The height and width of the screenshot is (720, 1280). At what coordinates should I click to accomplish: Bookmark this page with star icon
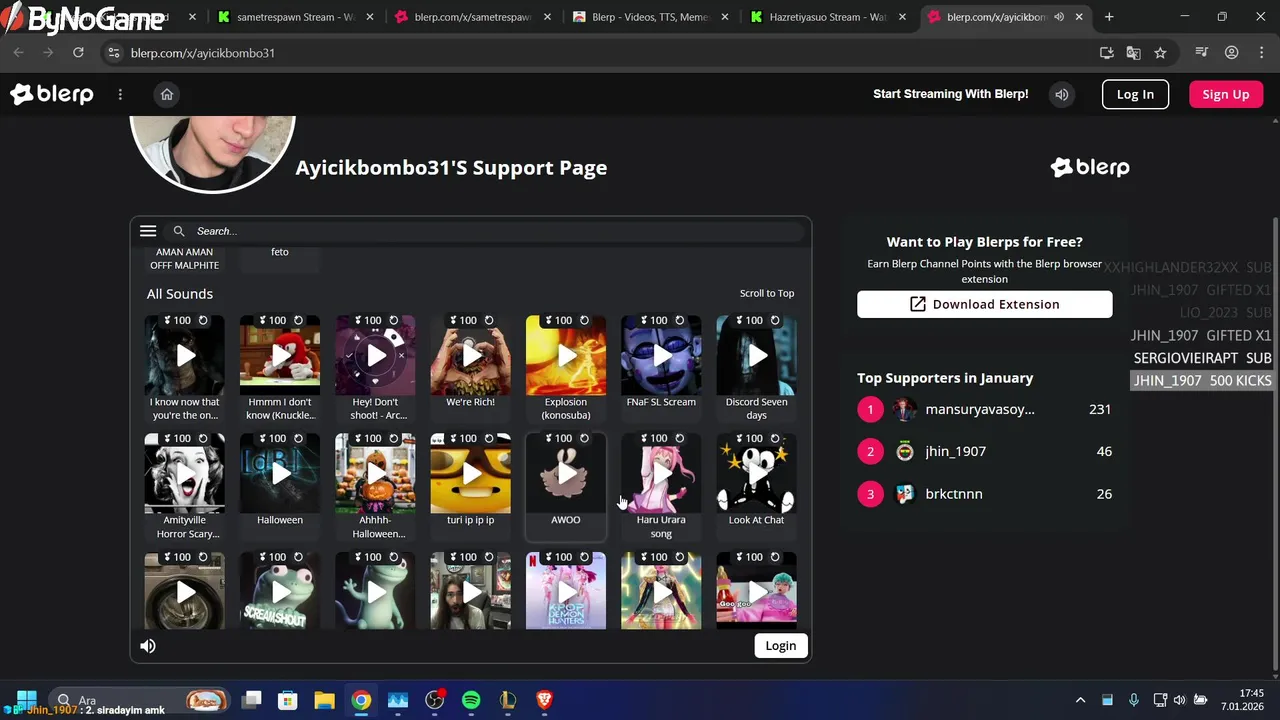[1160, 52]
